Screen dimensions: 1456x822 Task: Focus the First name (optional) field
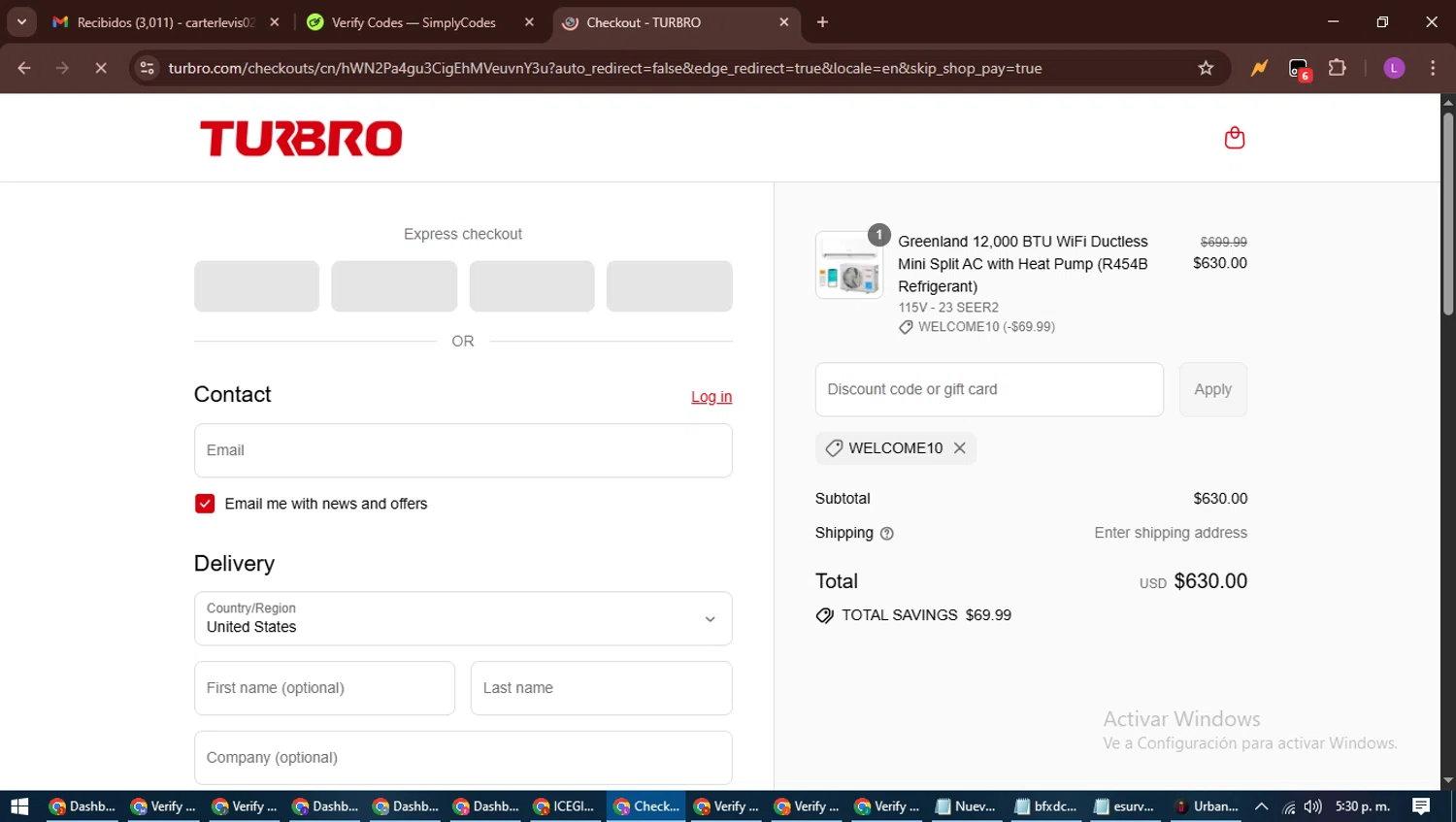point(324,688)
